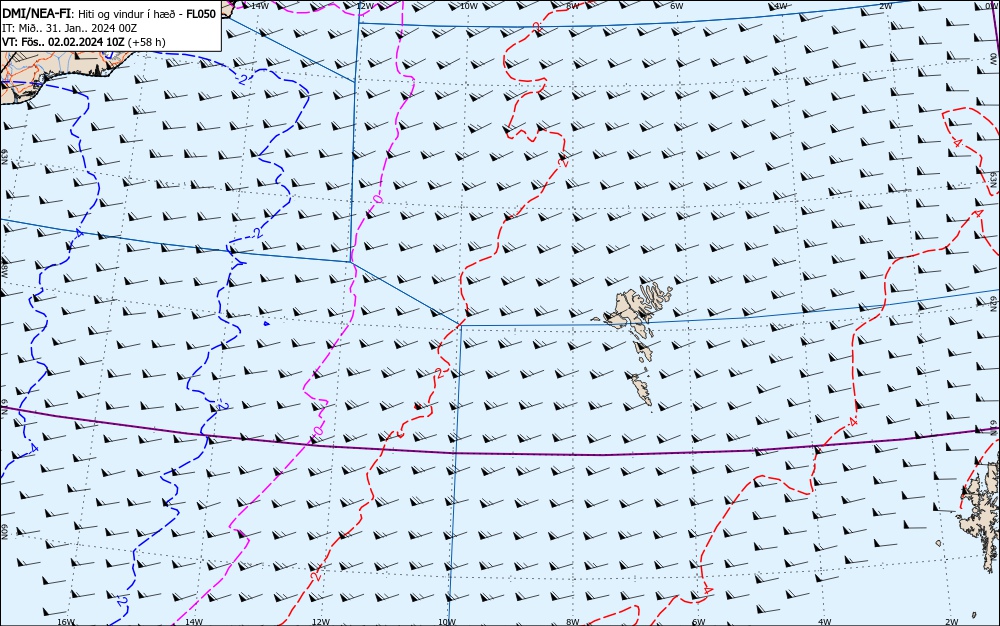Click the red "4" label near bottom 6W
This screenshot has width=1000, height=626.
click(x=707, y=591)
